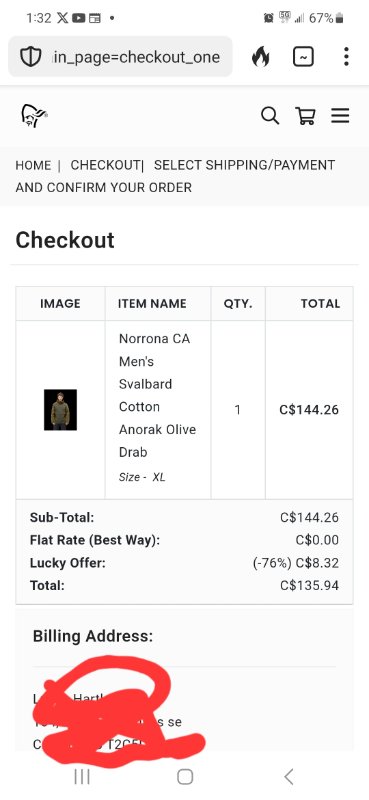Open the shopping cart icon
Screen dimensions: 369x800
(305, 116)
